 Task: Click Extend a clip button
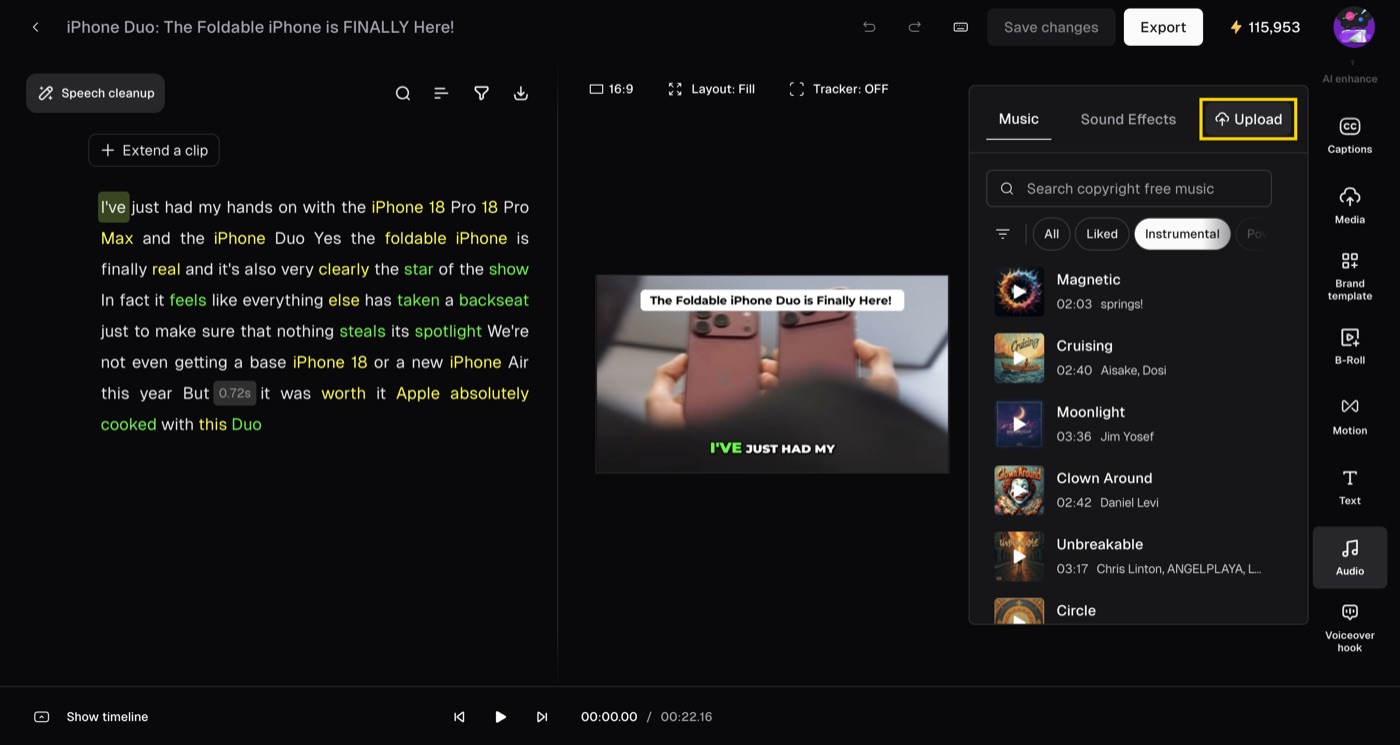[x=154, y=150]
